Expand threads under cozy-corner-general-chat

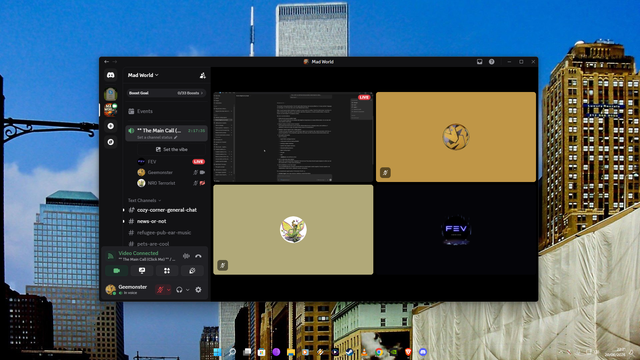point(124,210)
